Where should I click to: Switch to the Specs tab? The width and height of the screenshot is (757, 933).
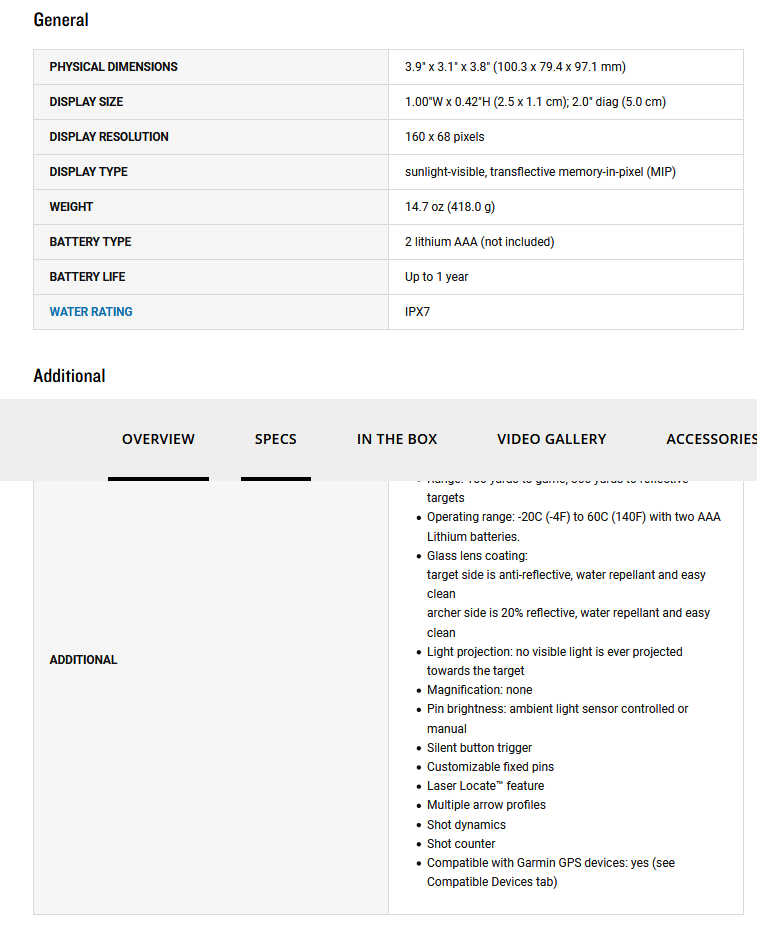pyautogui.click(x=275, y=439)
